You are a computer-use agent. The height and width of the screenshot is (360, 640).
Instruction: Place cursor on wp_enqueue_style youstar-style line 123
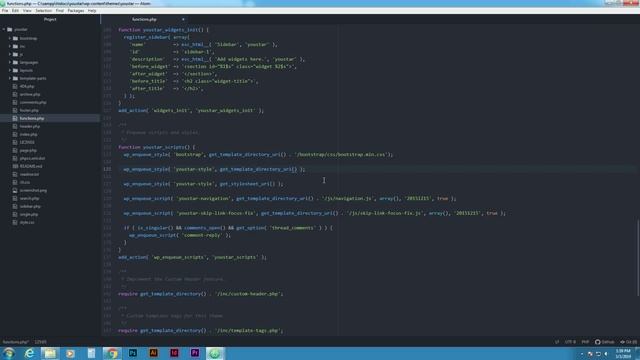214,169
